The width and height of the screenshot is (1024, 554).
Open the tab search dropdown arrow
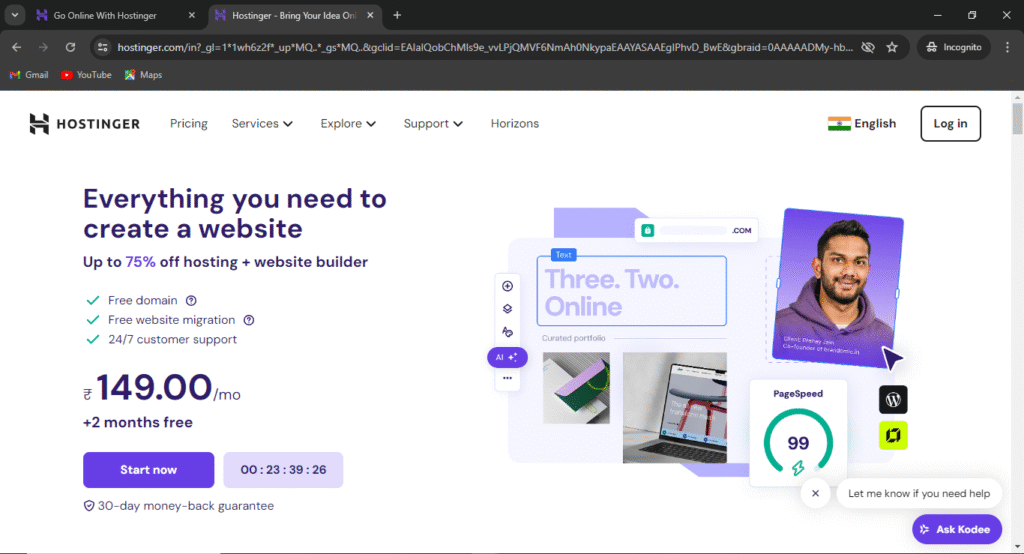click(x=14, y=15)
